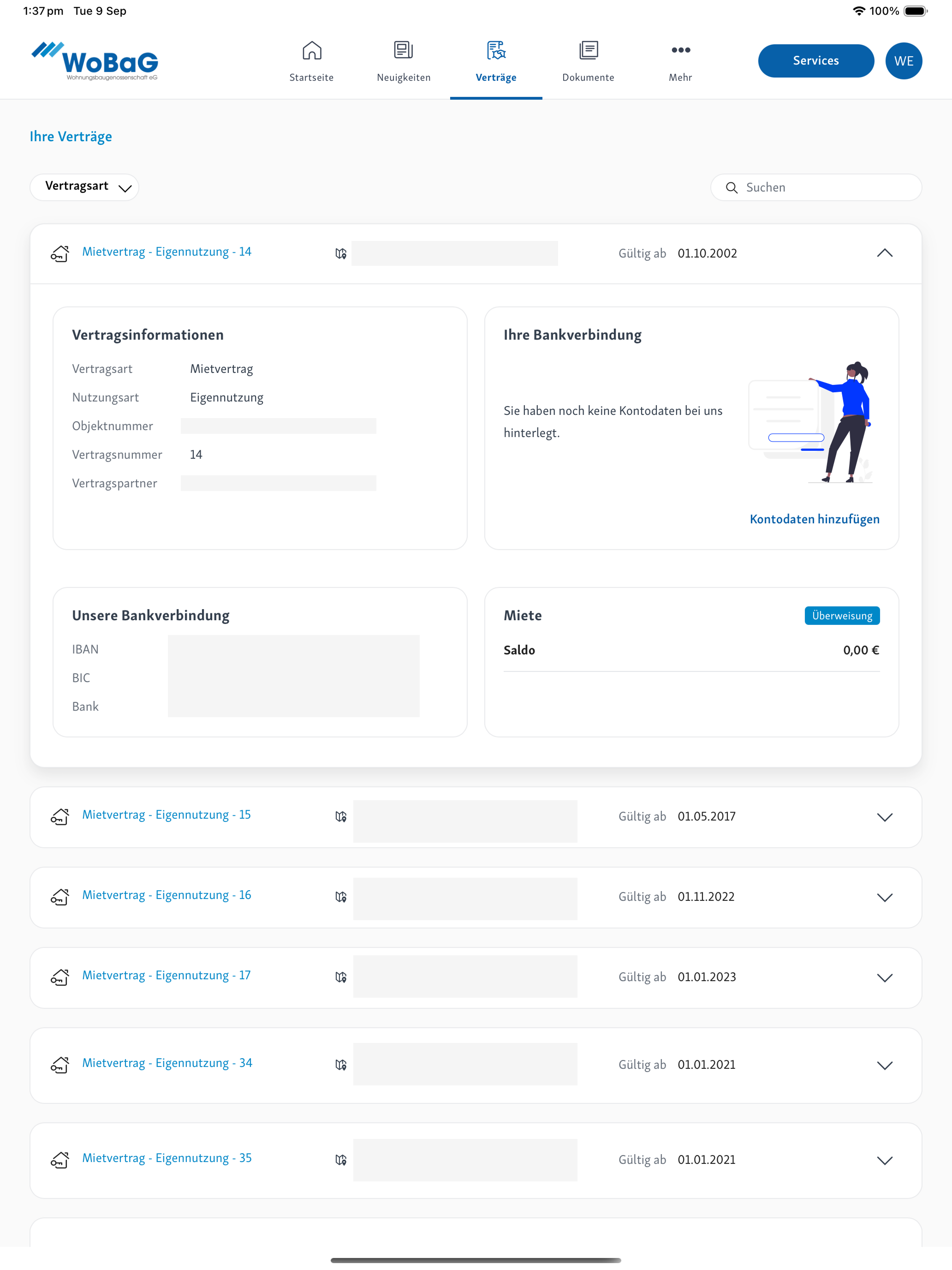This screenshot has width=952, height=1270.
Task: Tap the Wi-Fi status icon
Action: tap(858, 11)
